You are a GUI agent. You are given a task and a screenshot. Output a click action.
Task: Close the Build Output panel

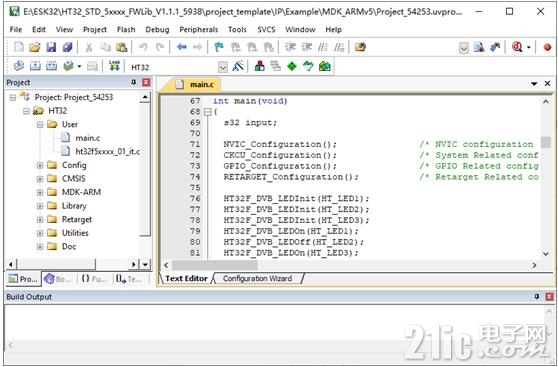click(x=549, y=297)
